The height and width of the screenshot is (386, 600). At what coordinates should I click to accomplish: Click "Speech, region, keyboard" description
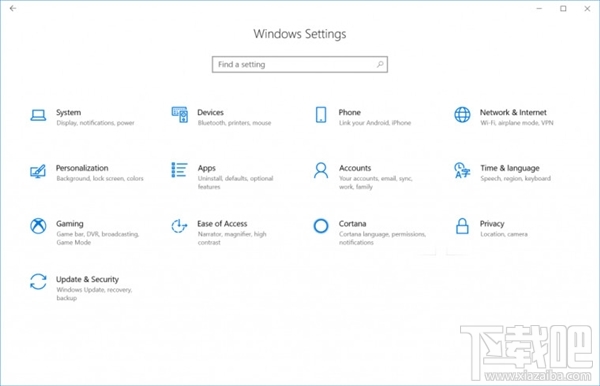pos(515,179)
